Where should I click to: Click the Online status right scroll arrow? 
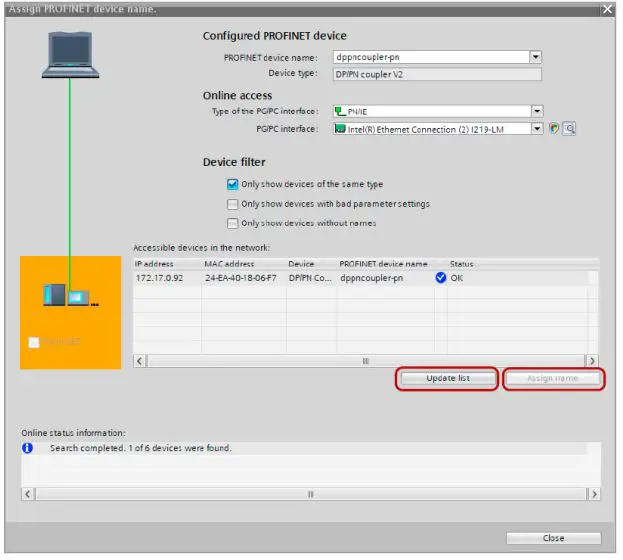[594, 494]
